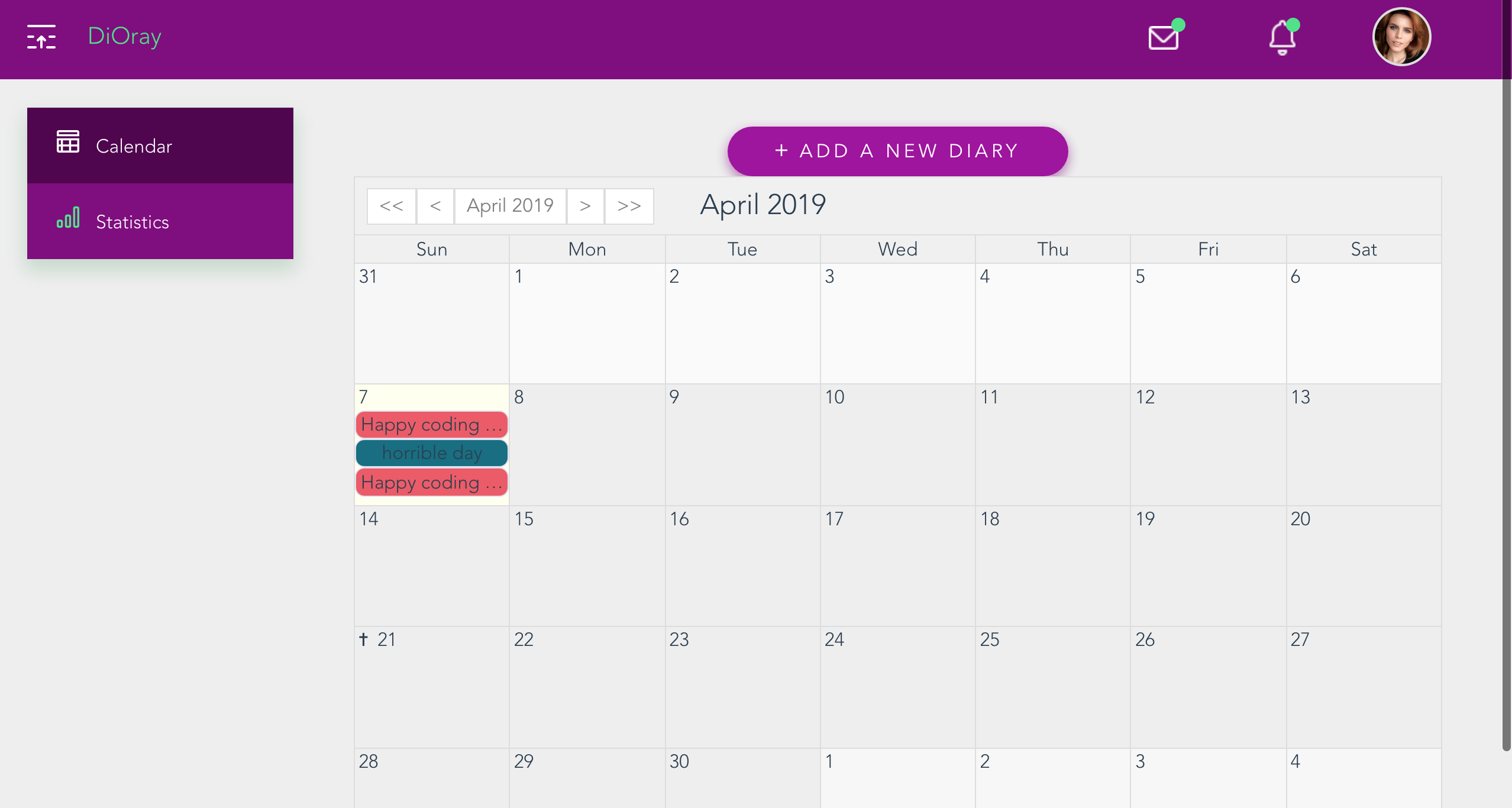Viewport: 1512px width, 808px height.
Task: Click the cross symbol on April 21
Action: (364, 639)
